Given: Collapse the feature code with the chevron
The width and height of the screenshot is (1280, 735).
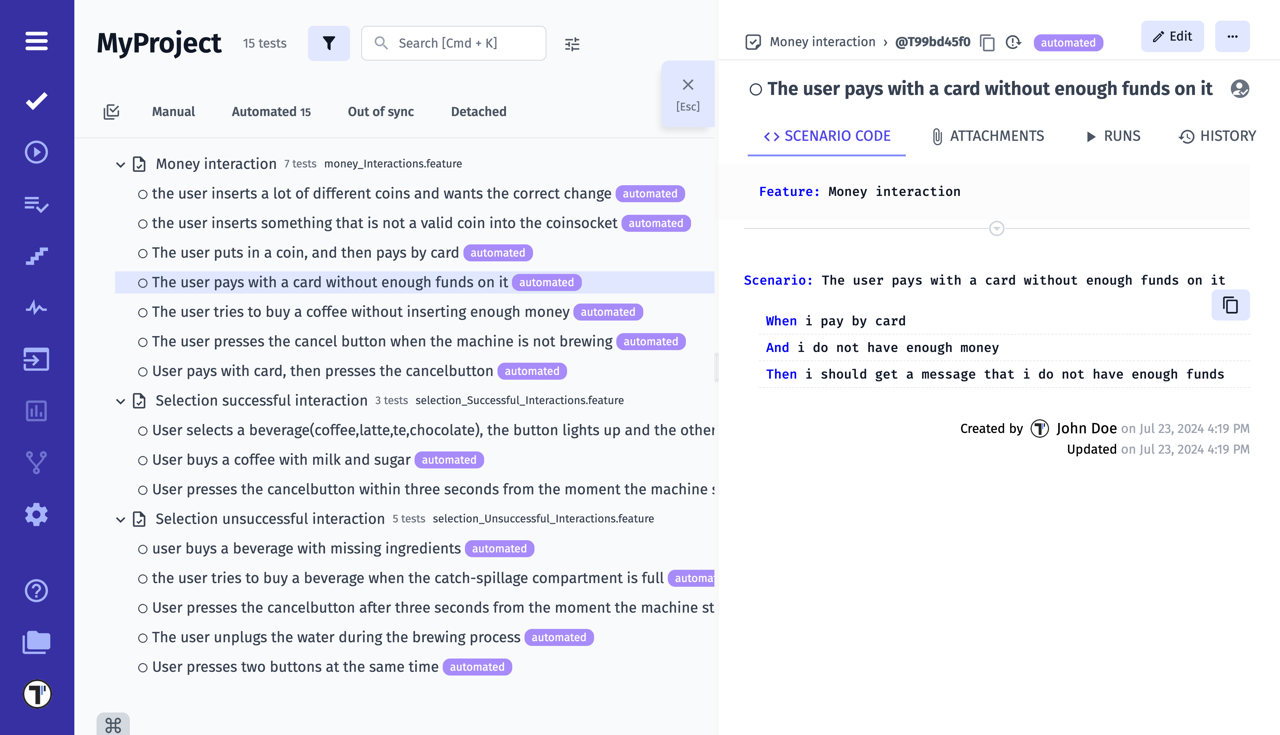Looking at the screenshot, I should pos(996,228).
